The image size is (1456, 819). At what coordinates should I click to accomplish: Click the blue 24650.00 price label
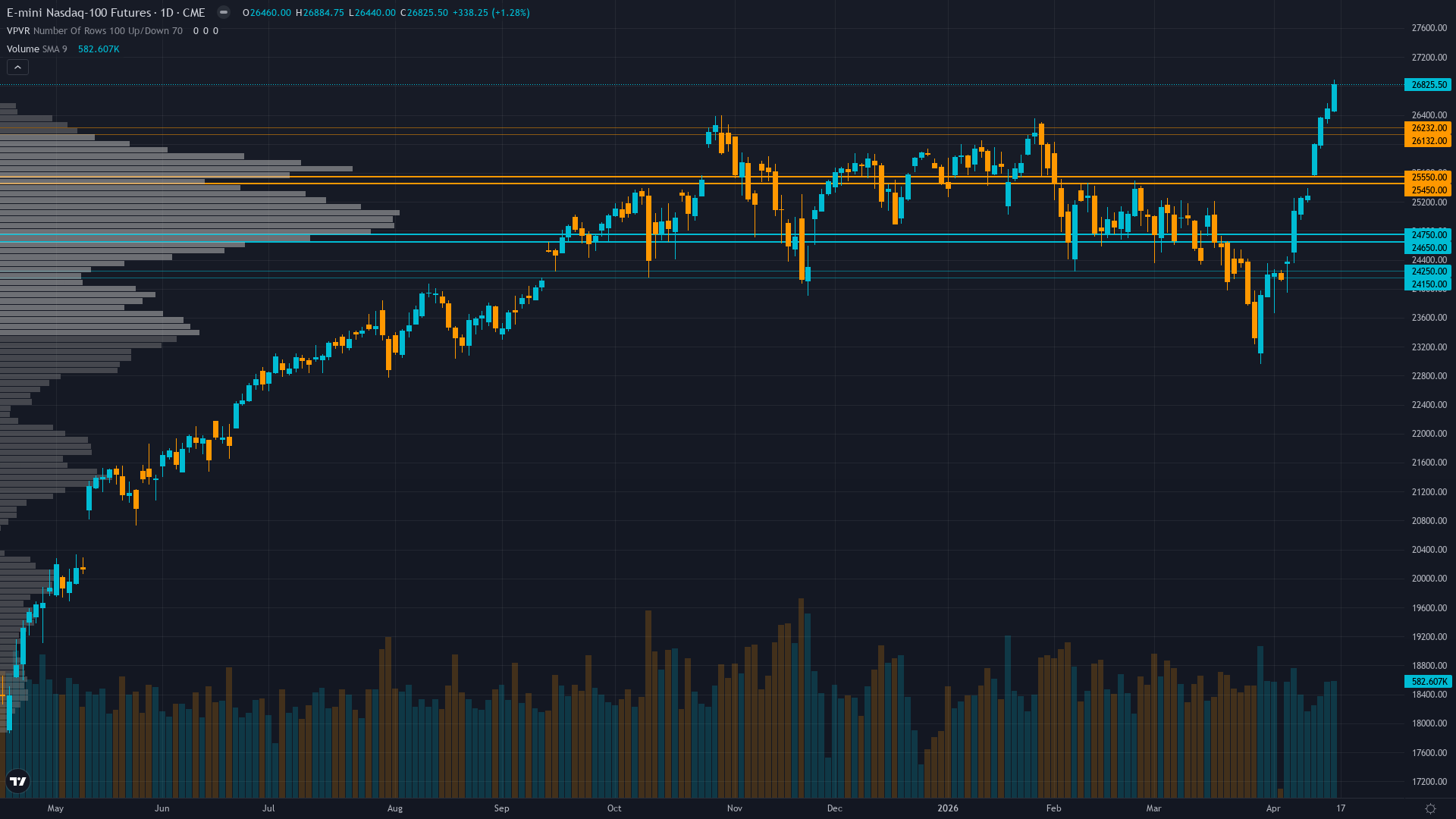pos(1428,248)
